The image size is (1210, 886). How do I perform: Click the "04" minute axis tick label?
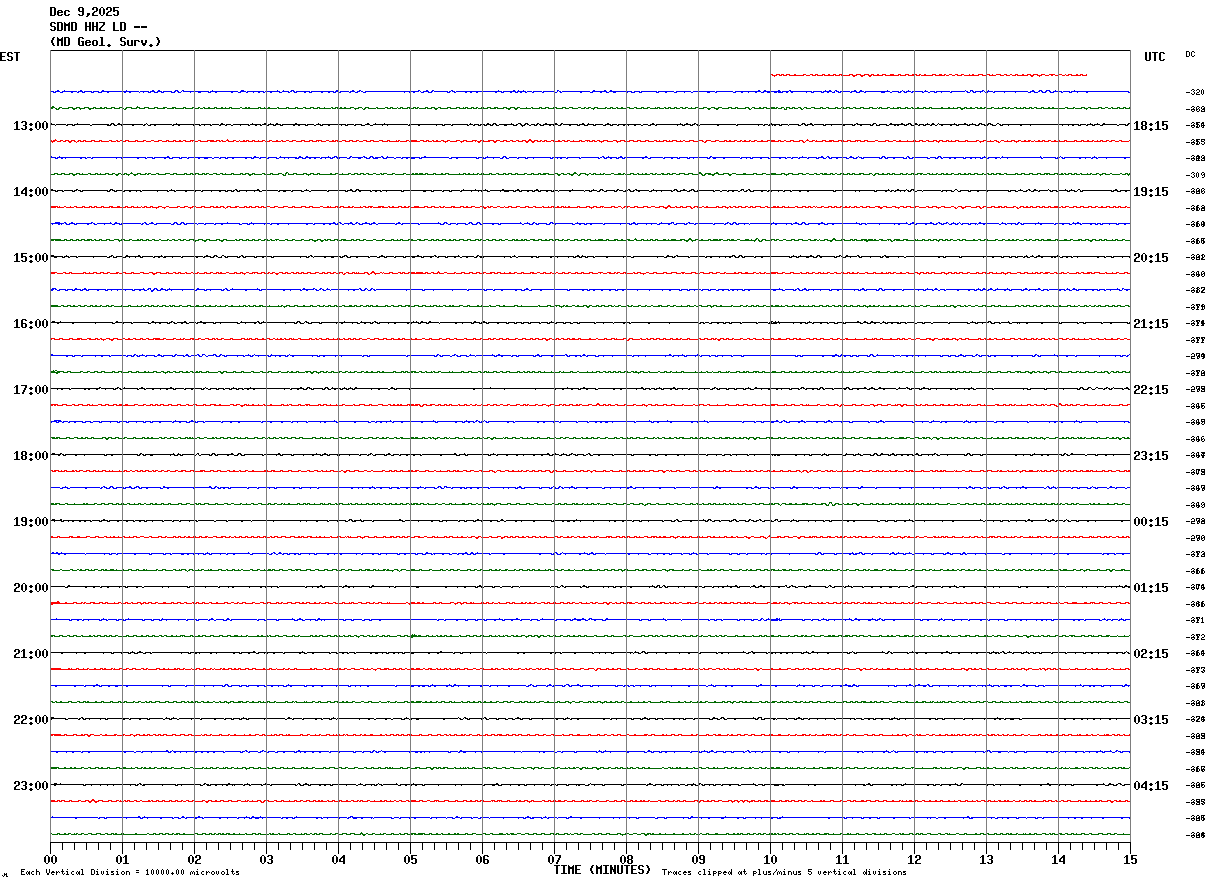point(339,860)
